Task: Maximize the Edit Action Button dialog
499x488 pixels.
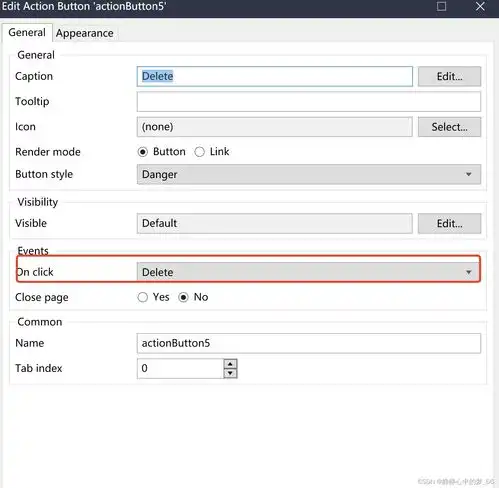Action: click(x=441, y=6)
